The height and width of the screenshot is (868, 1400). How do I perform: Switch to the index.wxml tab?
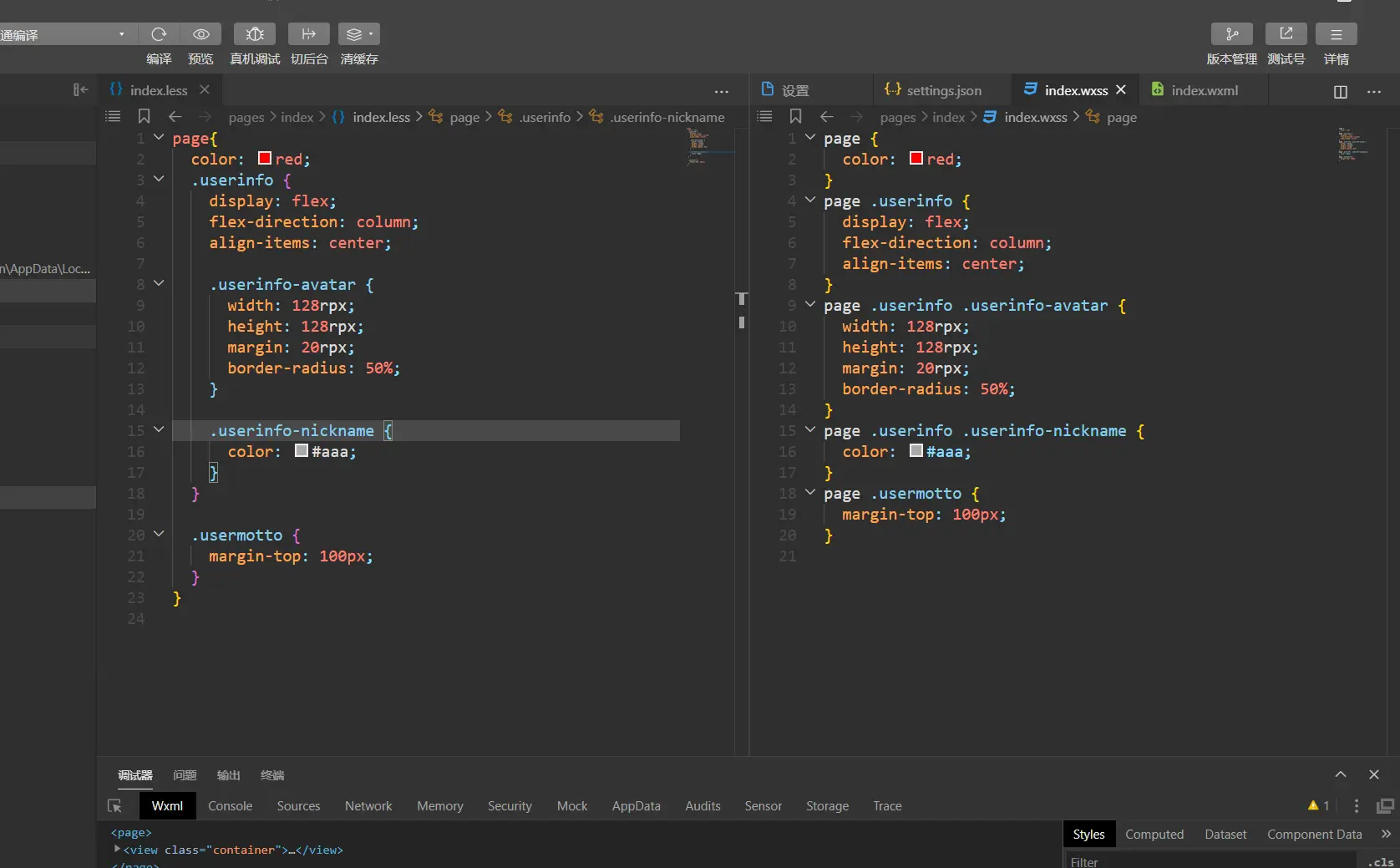[1204, 90]
